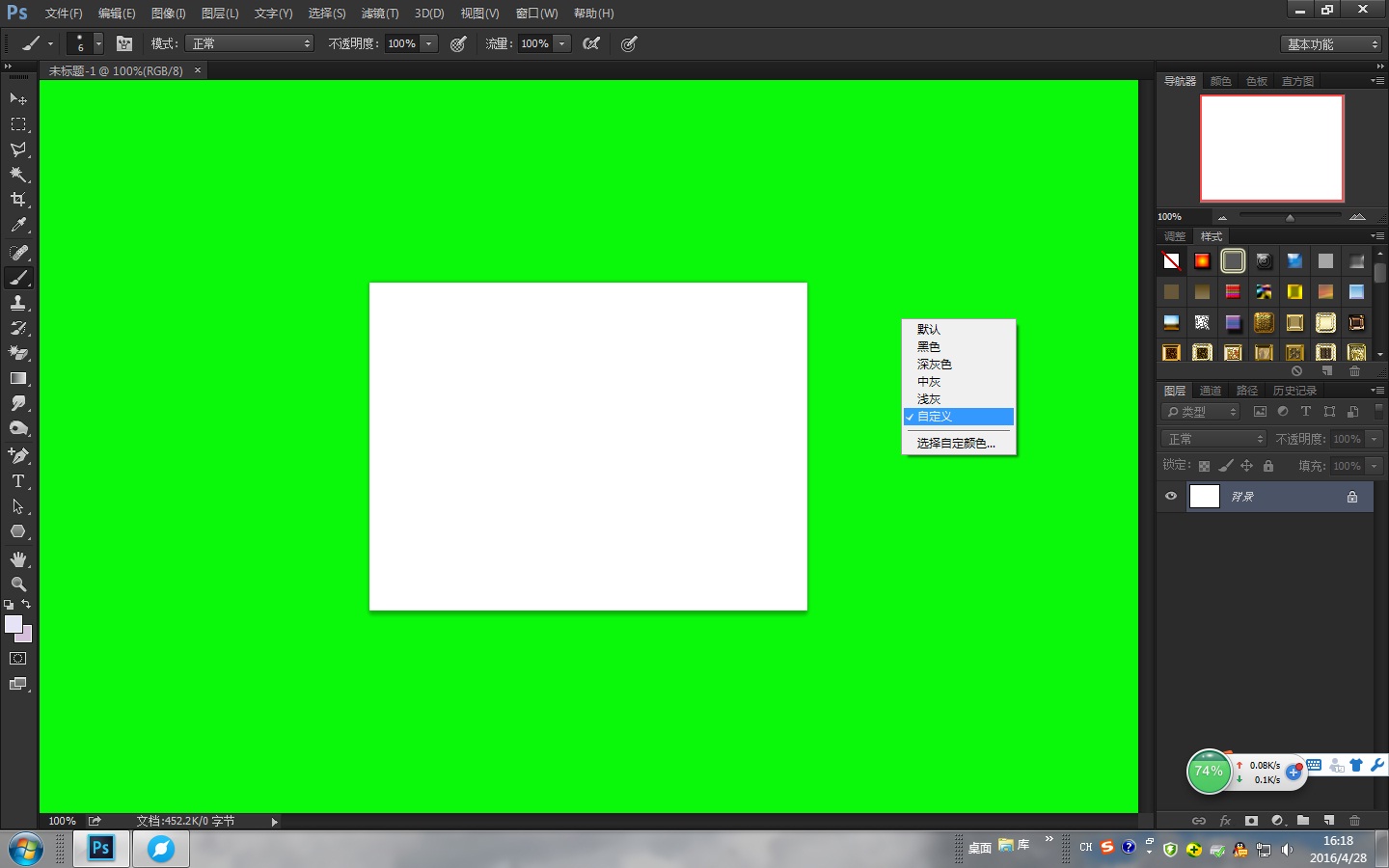Toggle lock image pixels brush icon
The image size is (1389, 868).
pyautogui.click(x=1225, y=466)
